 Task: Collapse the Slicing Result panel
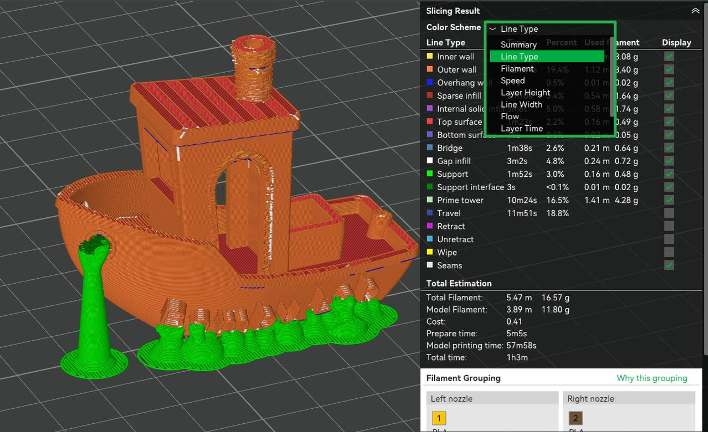[x=695, y=11]
